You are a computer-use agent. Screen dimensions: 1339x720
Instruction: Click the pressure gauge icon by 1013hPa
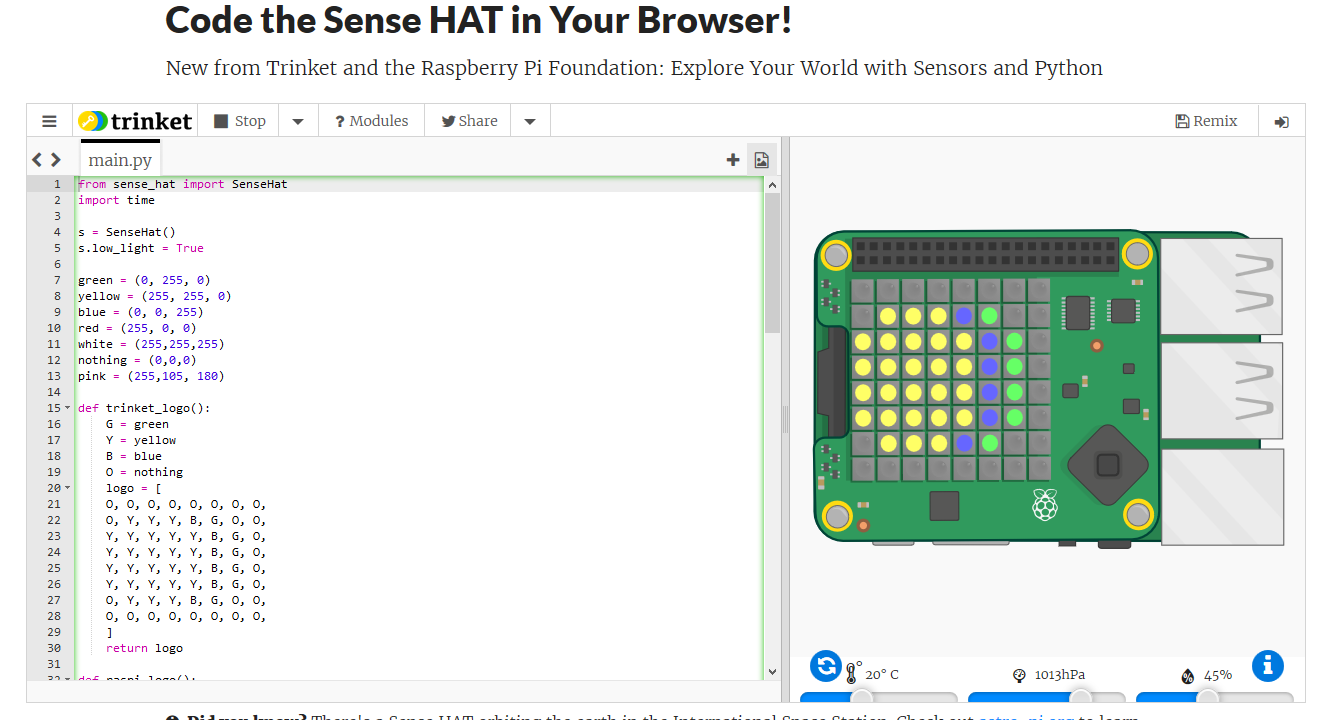[x=1019, y=675]
